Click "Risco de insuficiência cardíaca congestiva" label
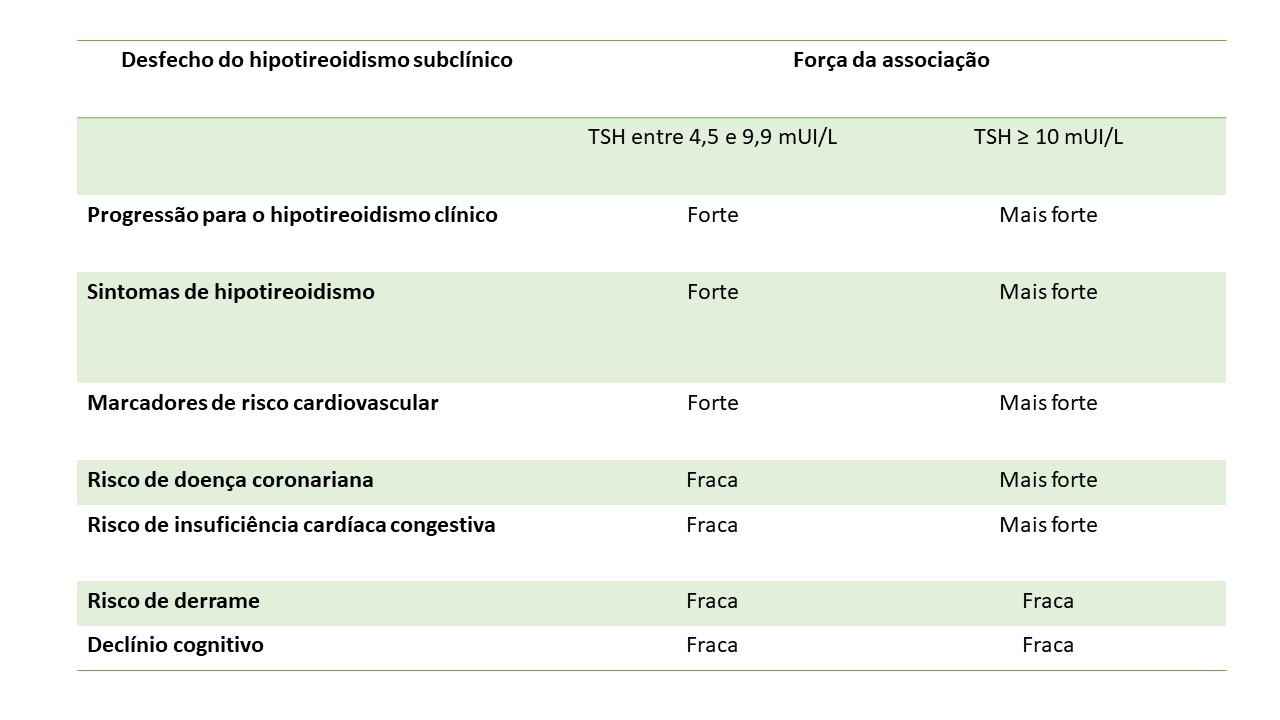1280x720 pixels. [291, 525]
